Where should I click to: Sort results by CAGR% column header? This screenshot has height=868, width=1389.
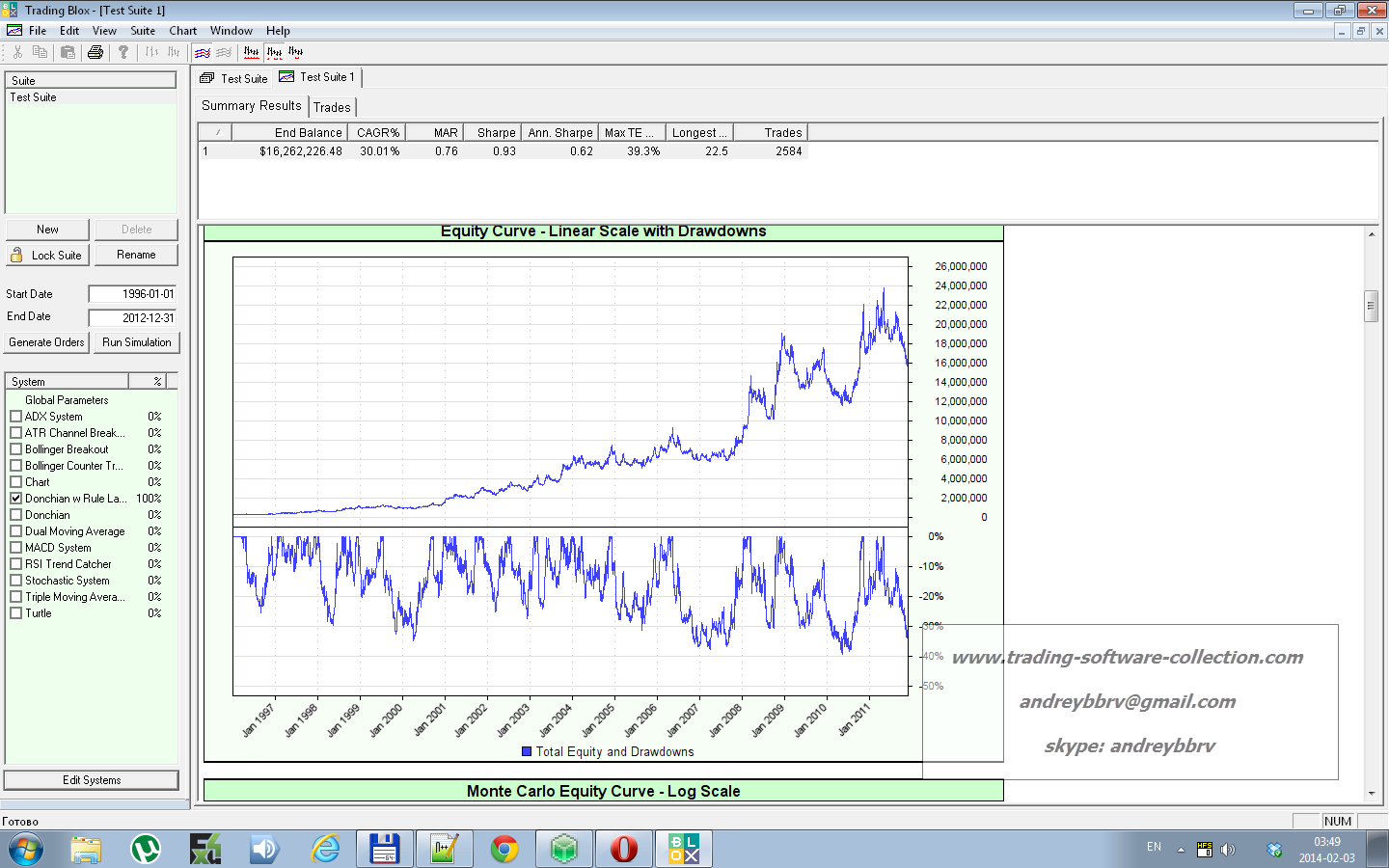[377, 133]
